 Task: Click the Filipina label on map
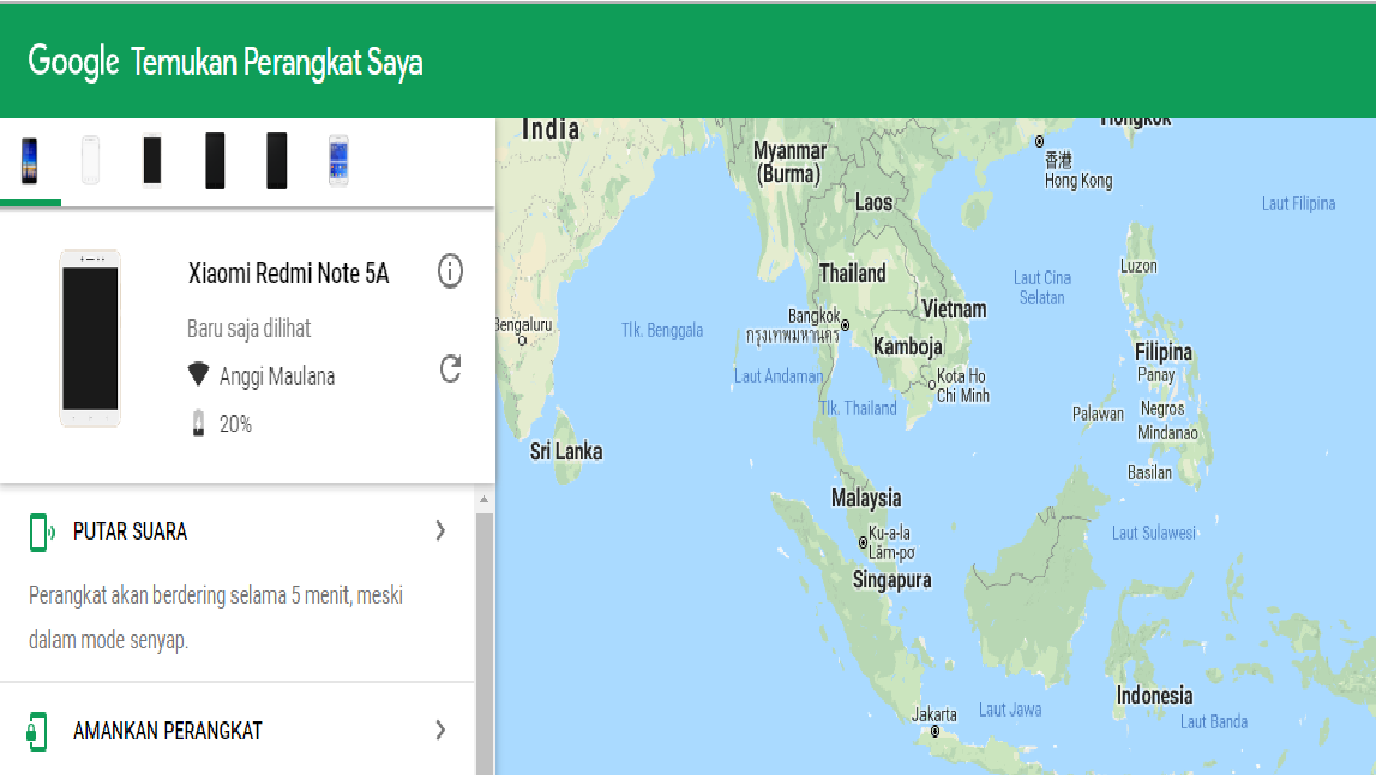[x=1163, y=352]
